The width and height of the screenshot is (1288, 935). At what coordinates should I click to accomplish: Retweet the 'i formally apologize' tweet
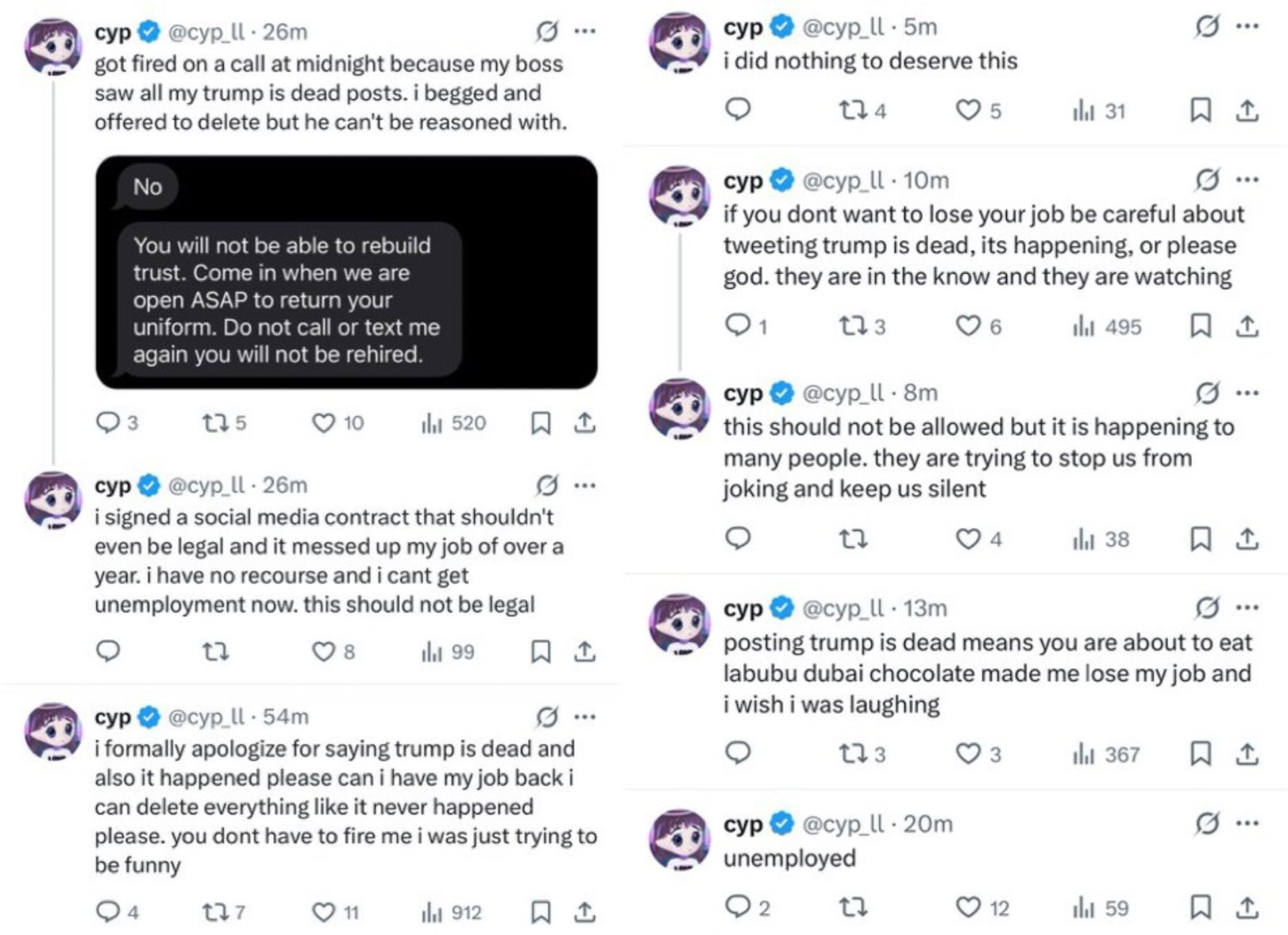click(x=223, y=912)
